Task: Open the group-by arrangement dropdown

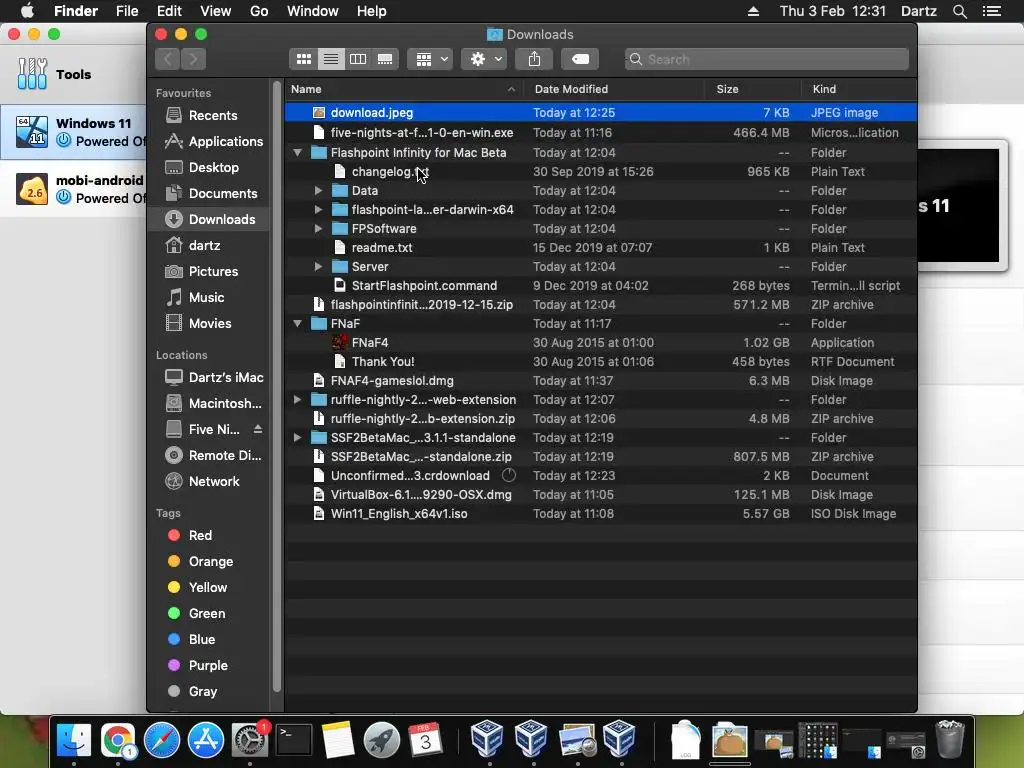Action: tap(430, 59)
